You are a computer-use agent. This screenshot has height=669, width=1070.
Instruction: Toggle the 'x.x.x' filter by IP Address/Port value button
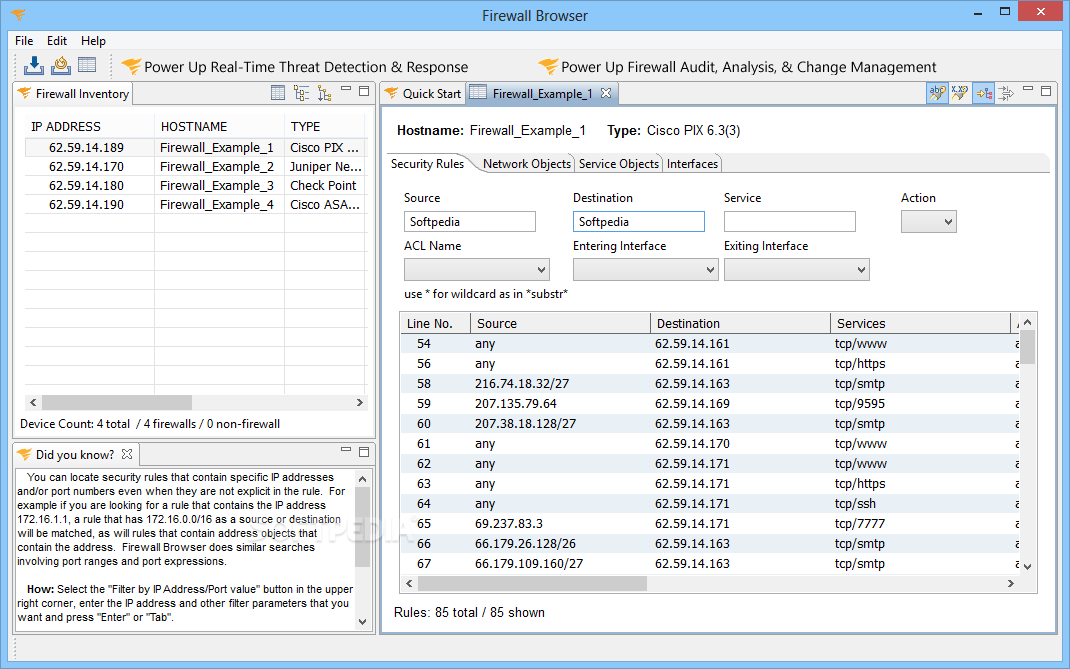point(960,92)
